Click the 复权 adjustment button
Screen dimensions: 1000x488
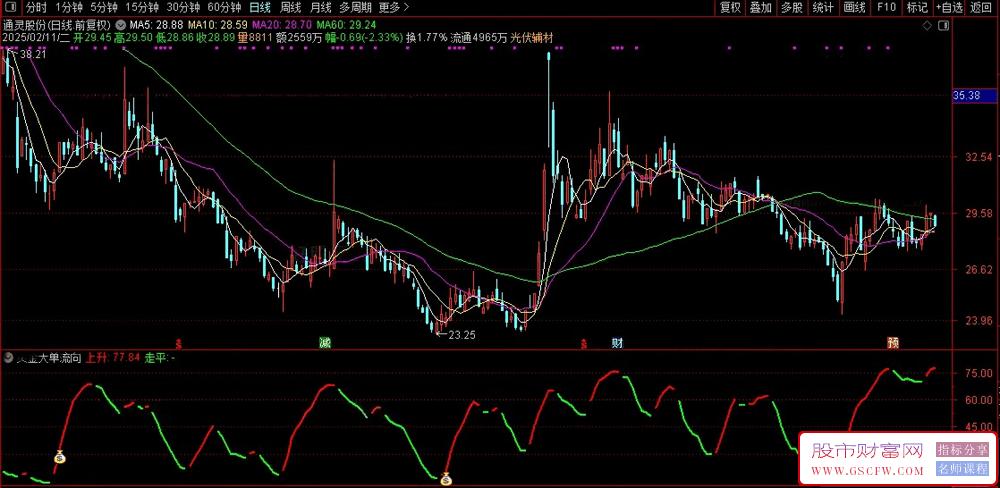730,8
